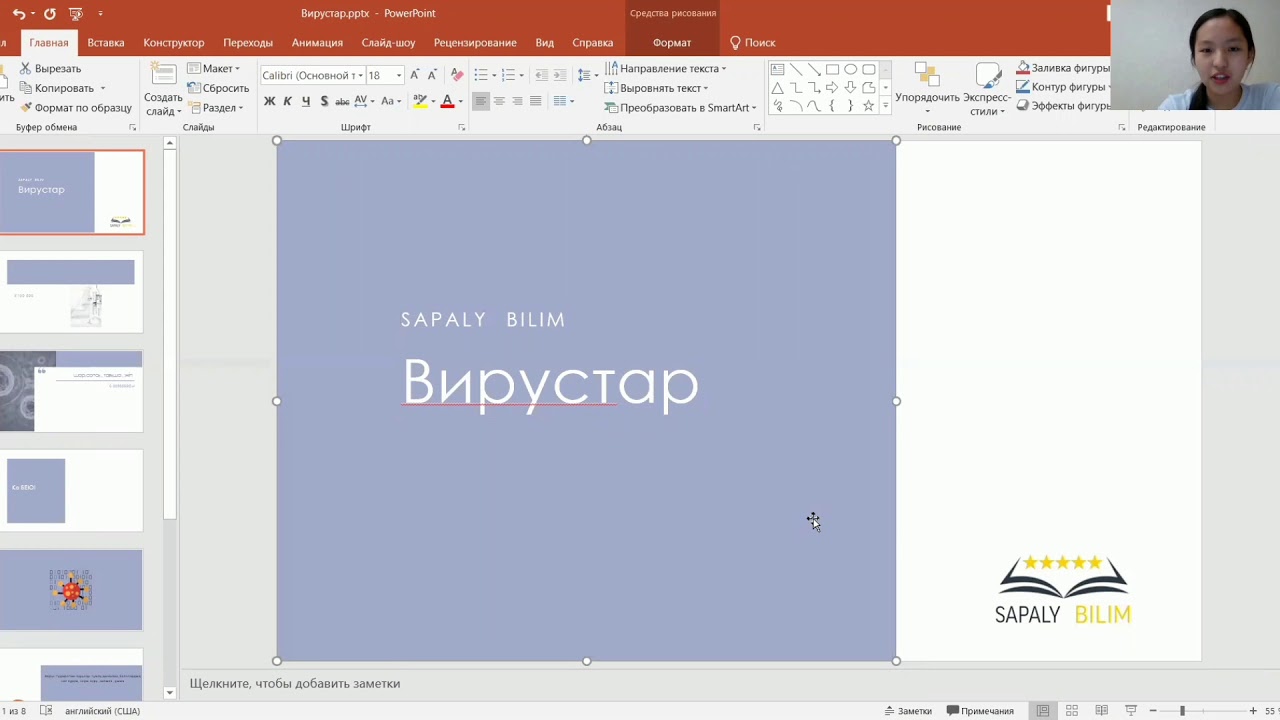The height and width of the screenshot is (720, 1280).
Task: Open the change case Aa menu
Action: pyautogui.click(x=391, y=101)
